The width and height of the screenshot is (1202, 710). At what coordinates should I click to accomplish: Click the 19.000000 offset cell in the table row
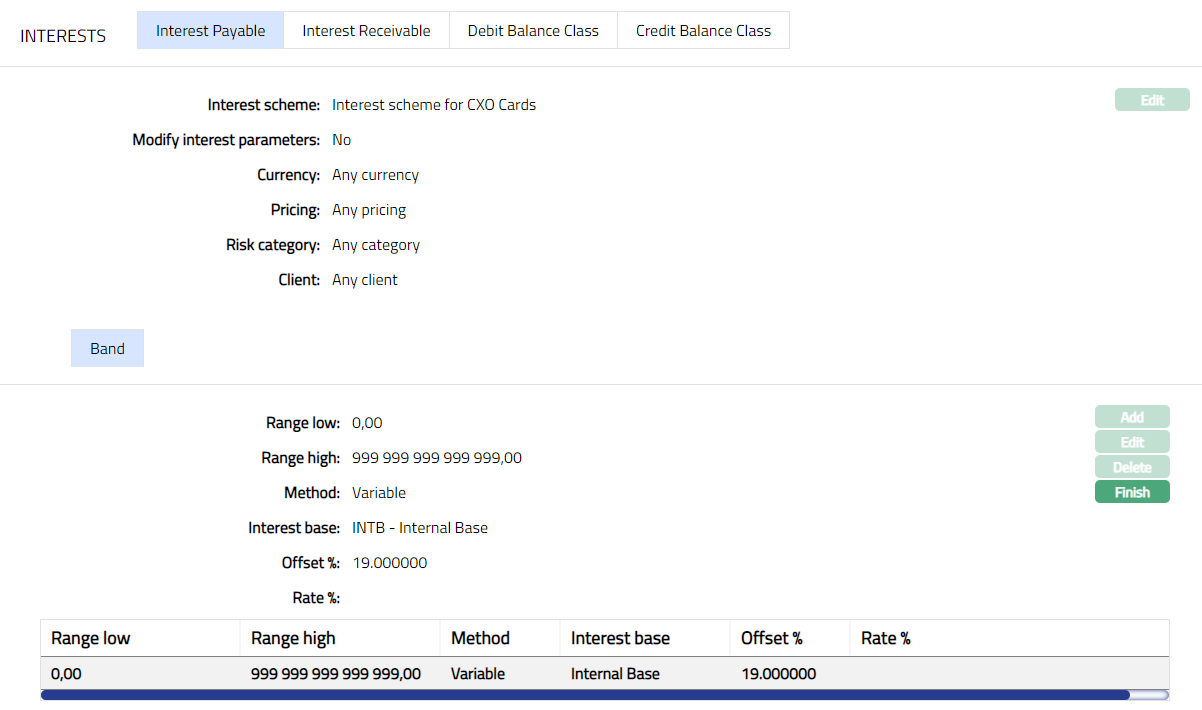(x=778, y=674)
